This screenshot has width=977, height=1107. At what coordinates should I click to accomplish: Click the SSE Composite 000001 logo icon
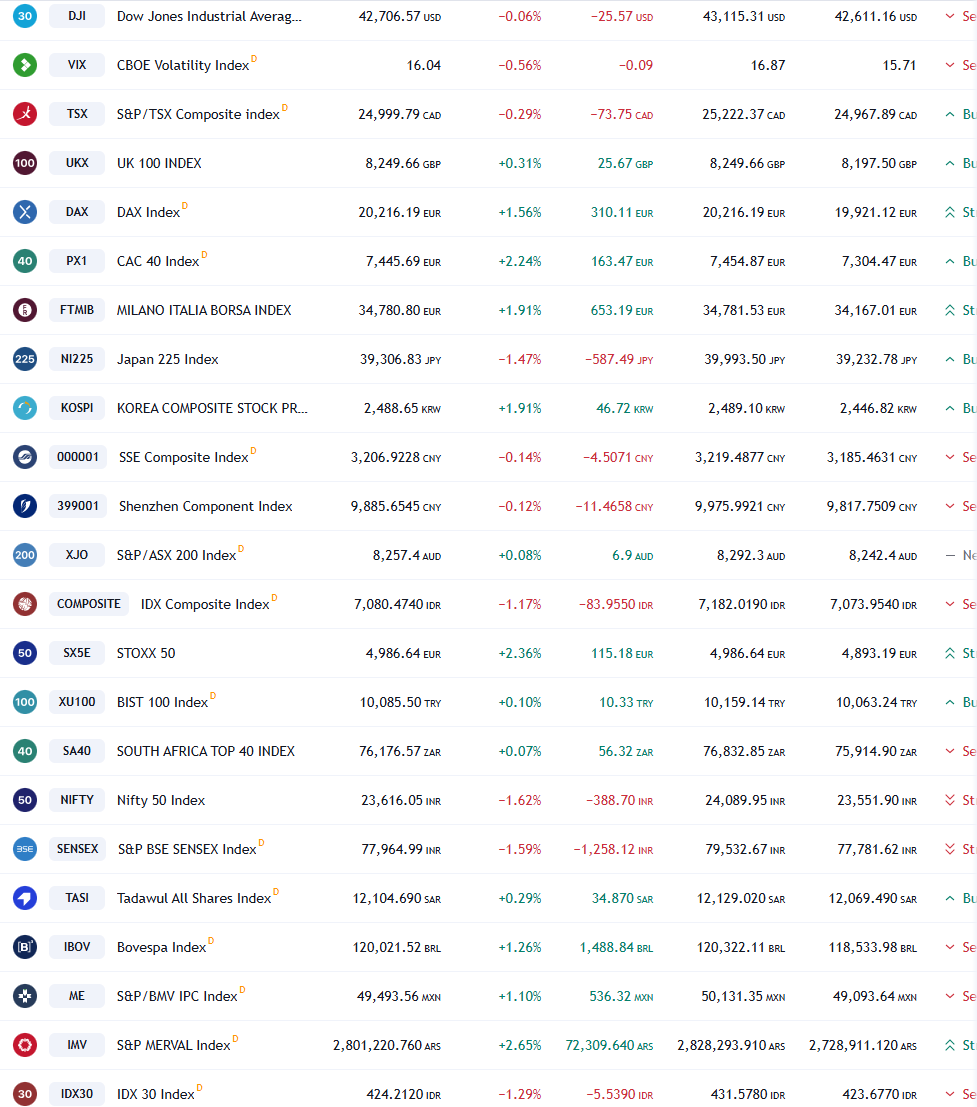[x=25, y=457]
